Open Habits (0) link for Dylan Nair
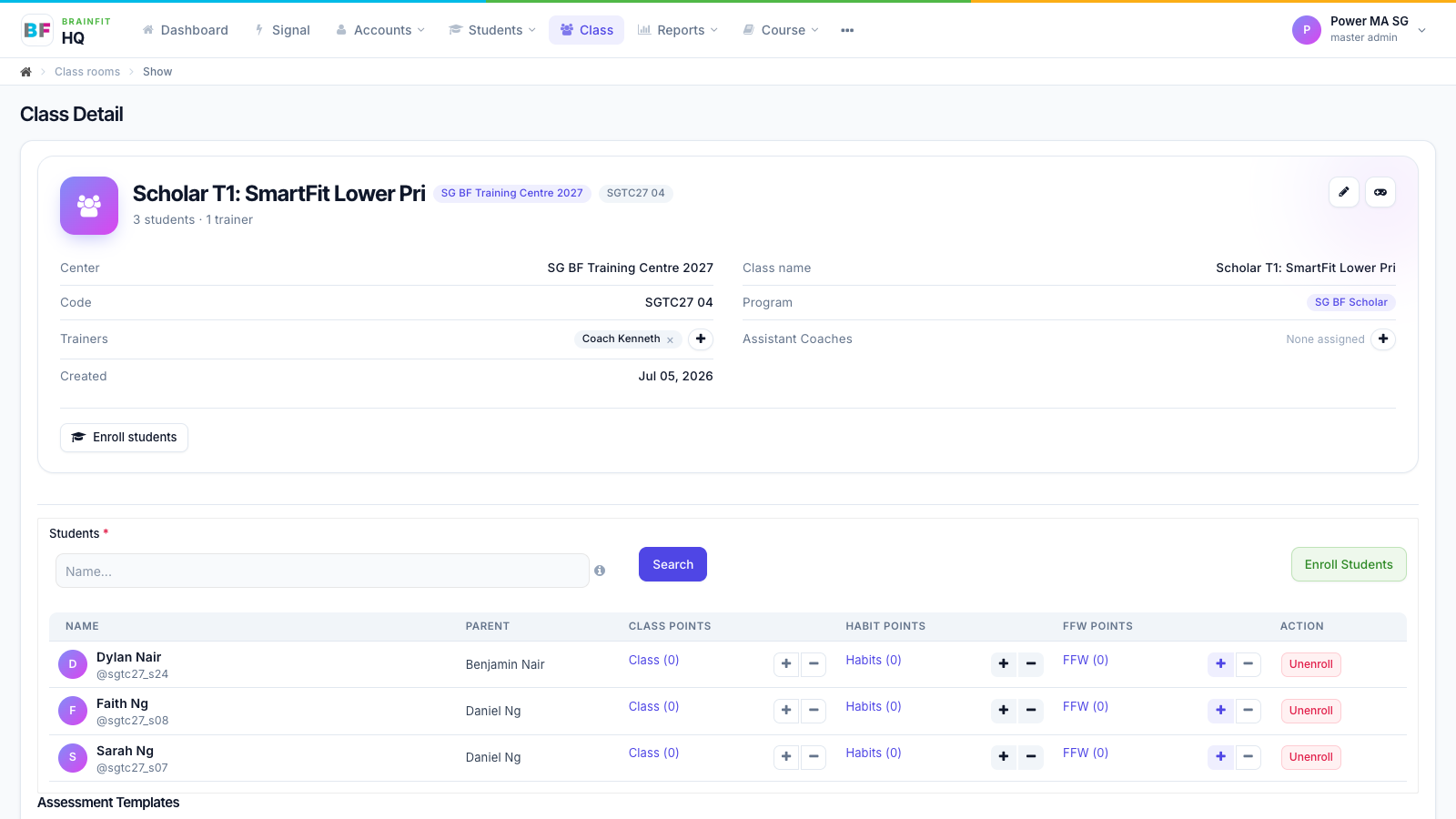This screenshot has width=1456, height=819. [x=874, y=660]
